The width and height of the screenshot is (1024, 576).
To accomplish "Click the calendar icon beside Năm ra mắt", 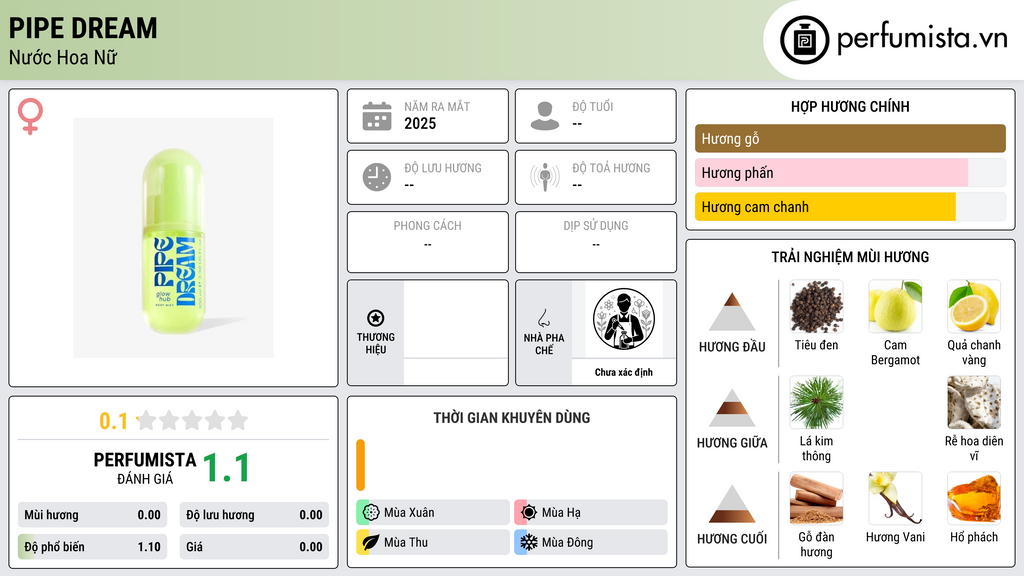I will 377,116.
